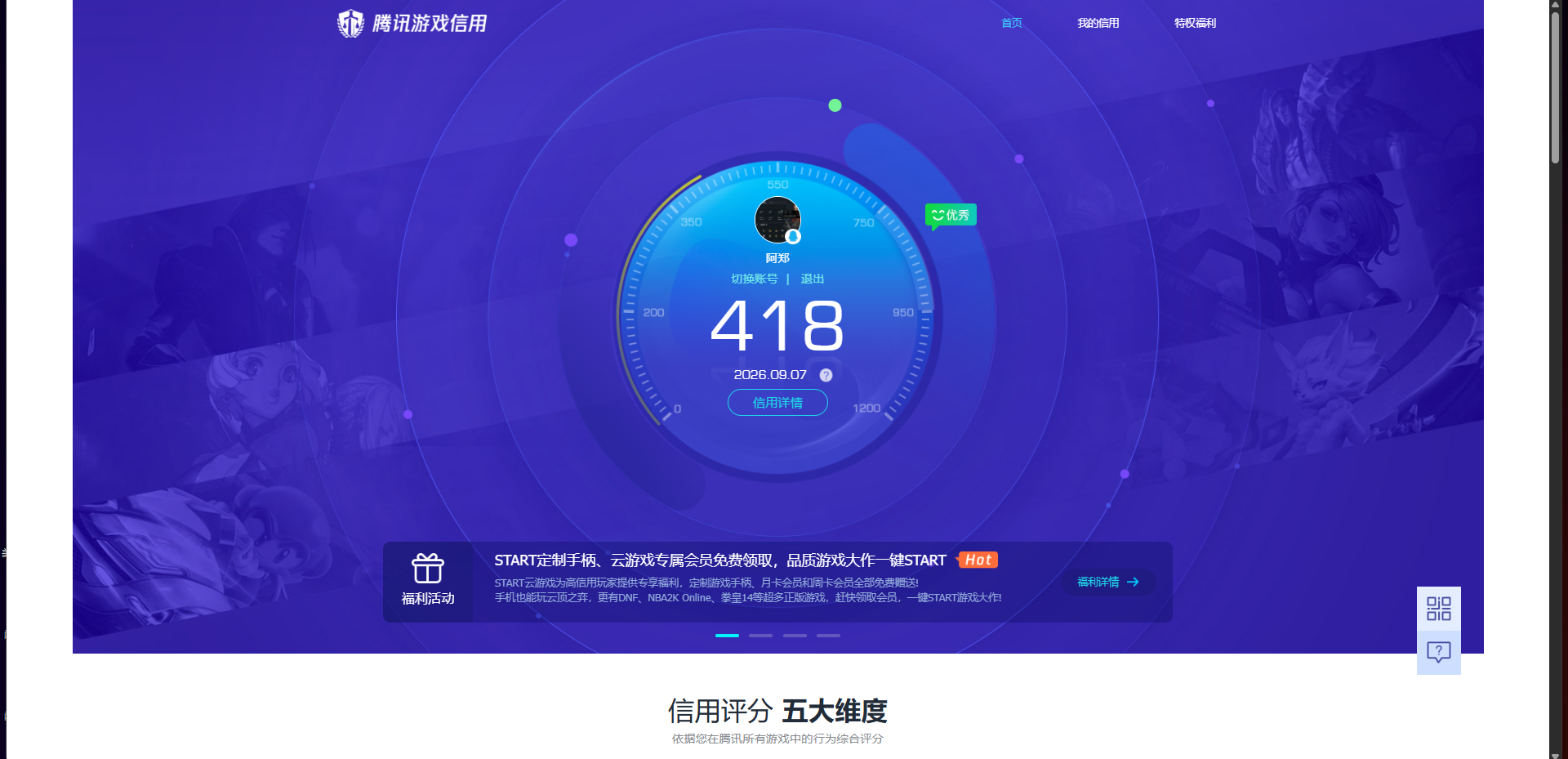This screenshot has width=1568, height=759.
Task: Select the second carousel indicator
Action: [760, 636]
